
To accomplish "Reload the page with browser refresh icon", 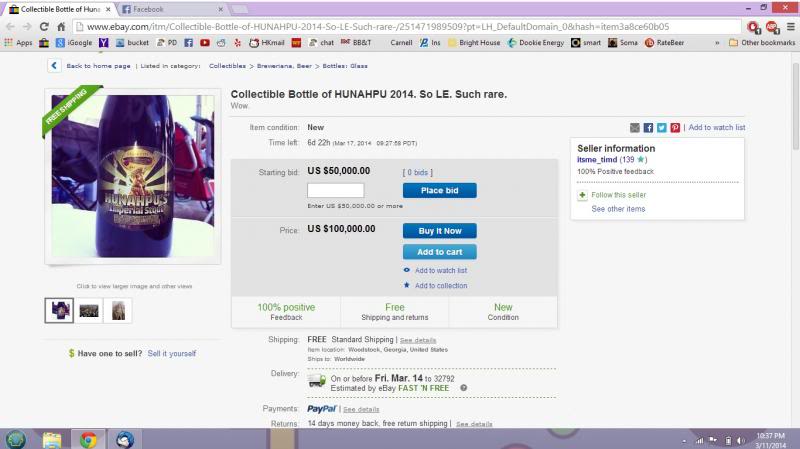I will click(x=44, y=27).
